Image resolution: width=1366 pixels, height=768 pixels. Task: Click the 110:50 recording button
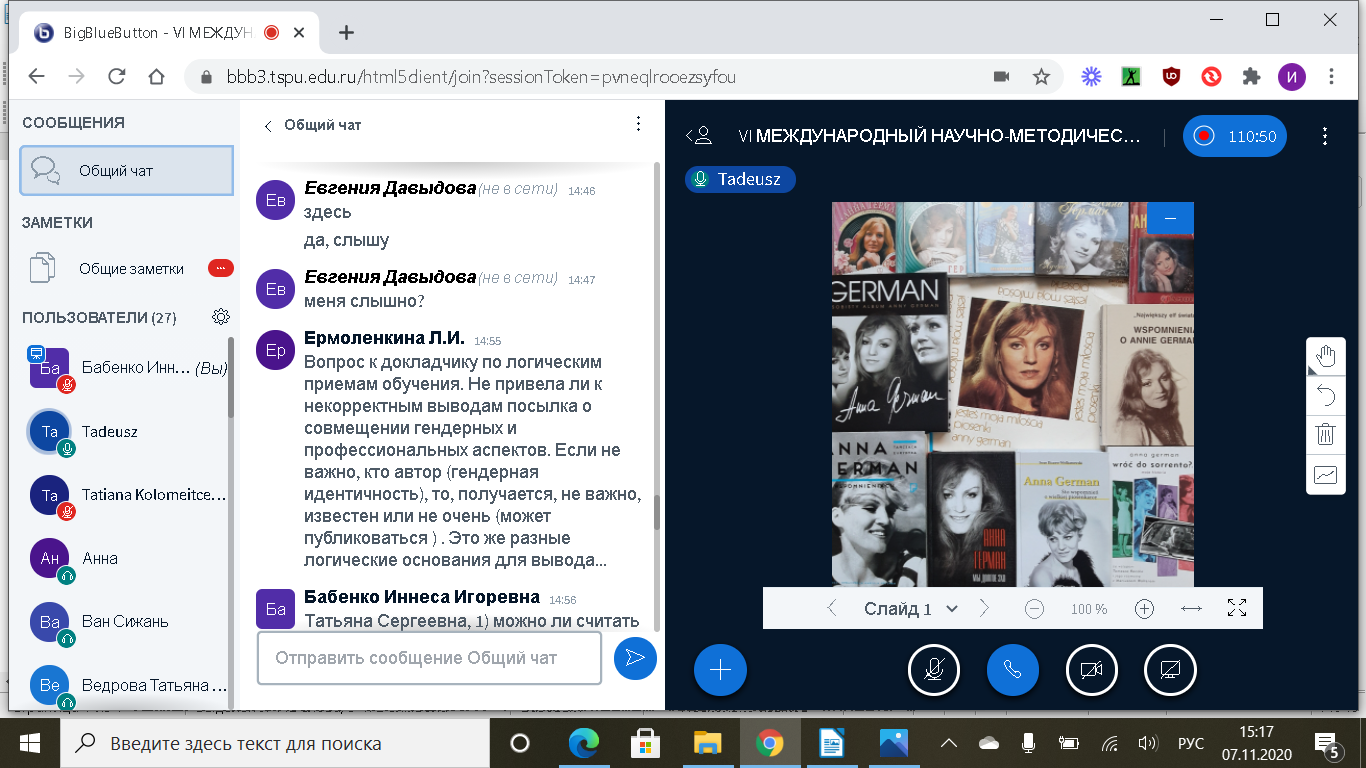(x=1235, y=136)
